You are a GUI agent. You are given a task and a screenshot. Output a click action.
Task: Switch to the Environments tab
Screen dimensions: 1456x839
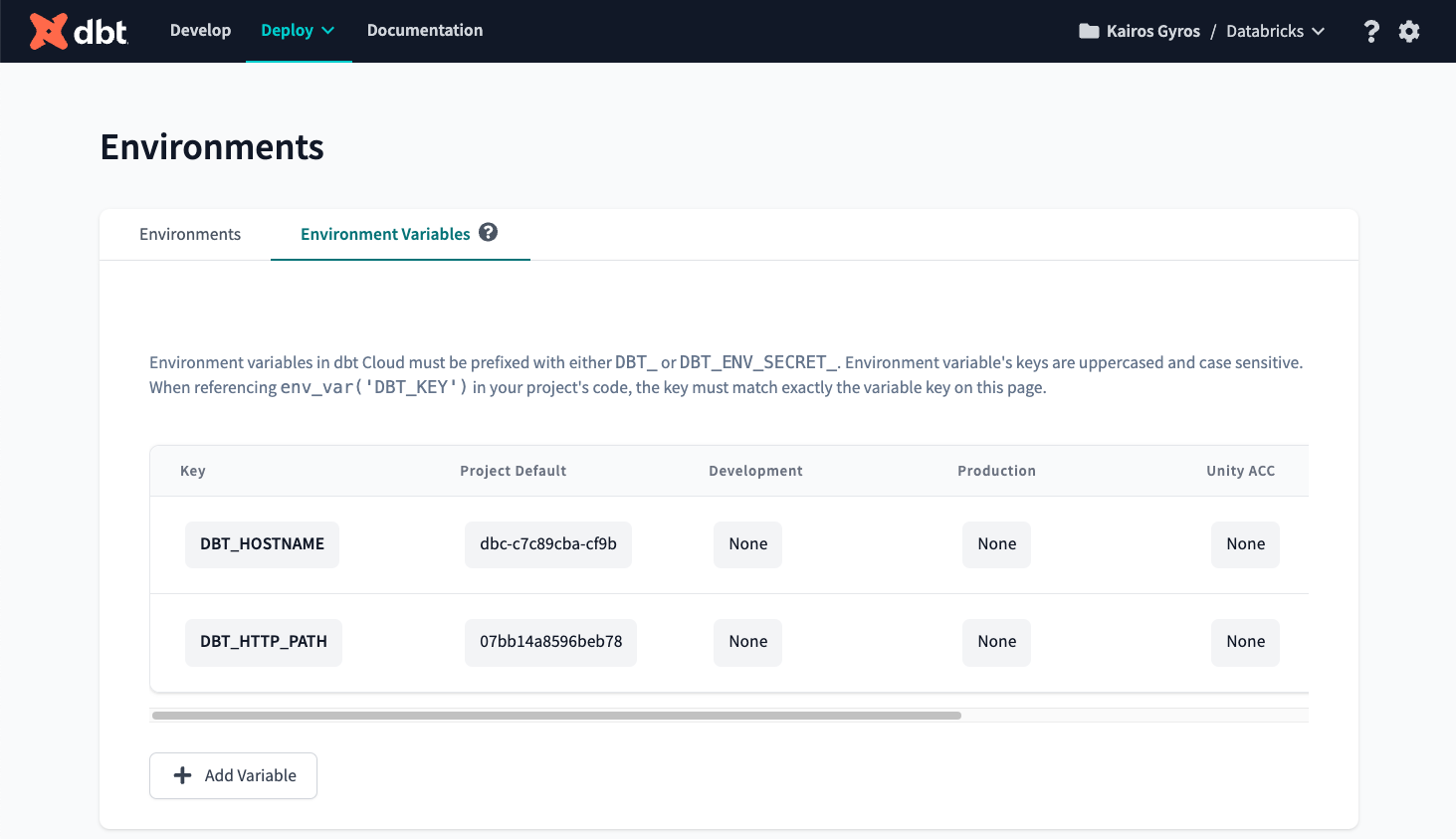tap(189, 234)
